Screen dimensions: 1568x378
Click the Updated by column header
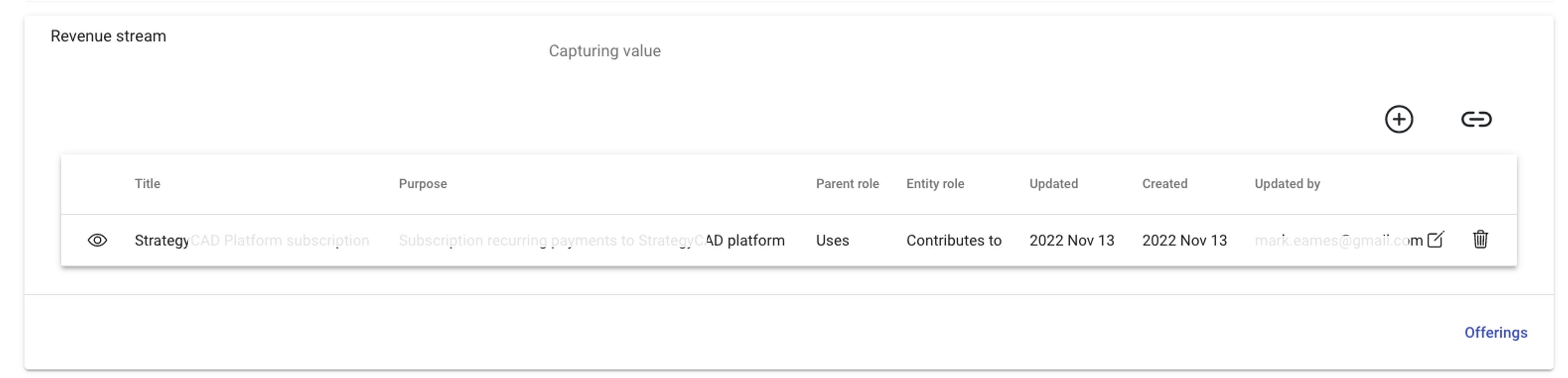tap(1287, 184)
